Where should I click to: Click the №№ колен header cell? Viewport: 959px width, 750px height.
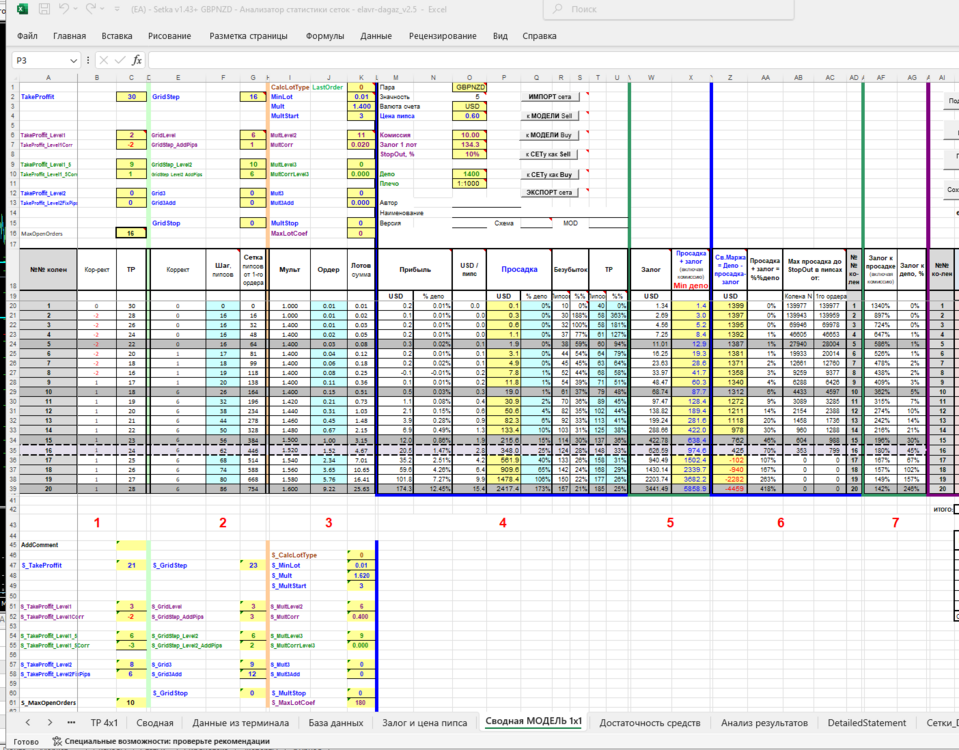(x=48, y=269)
